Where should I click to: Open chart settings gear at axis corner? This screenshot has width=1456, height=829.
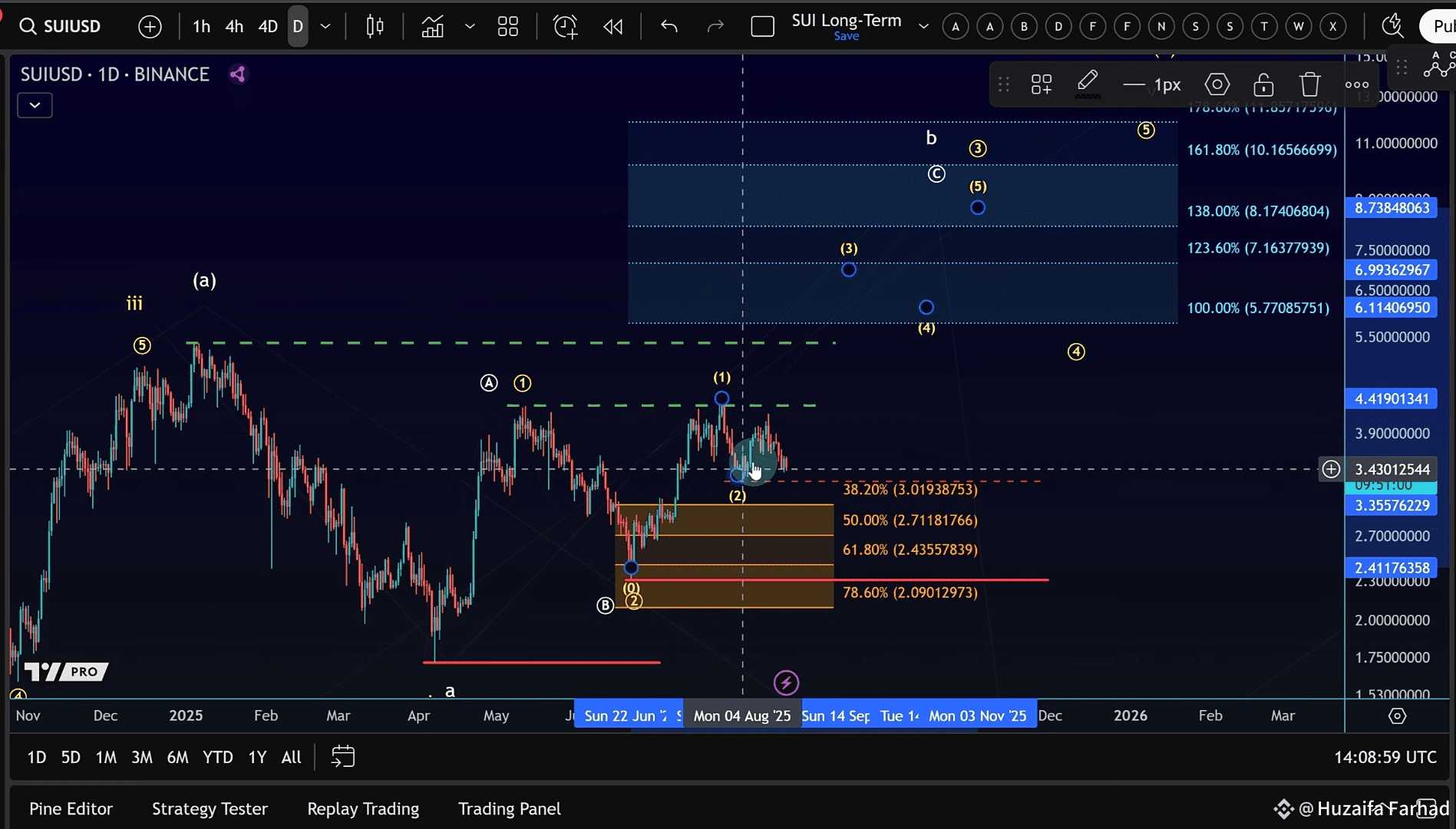tap(1398, 716)
